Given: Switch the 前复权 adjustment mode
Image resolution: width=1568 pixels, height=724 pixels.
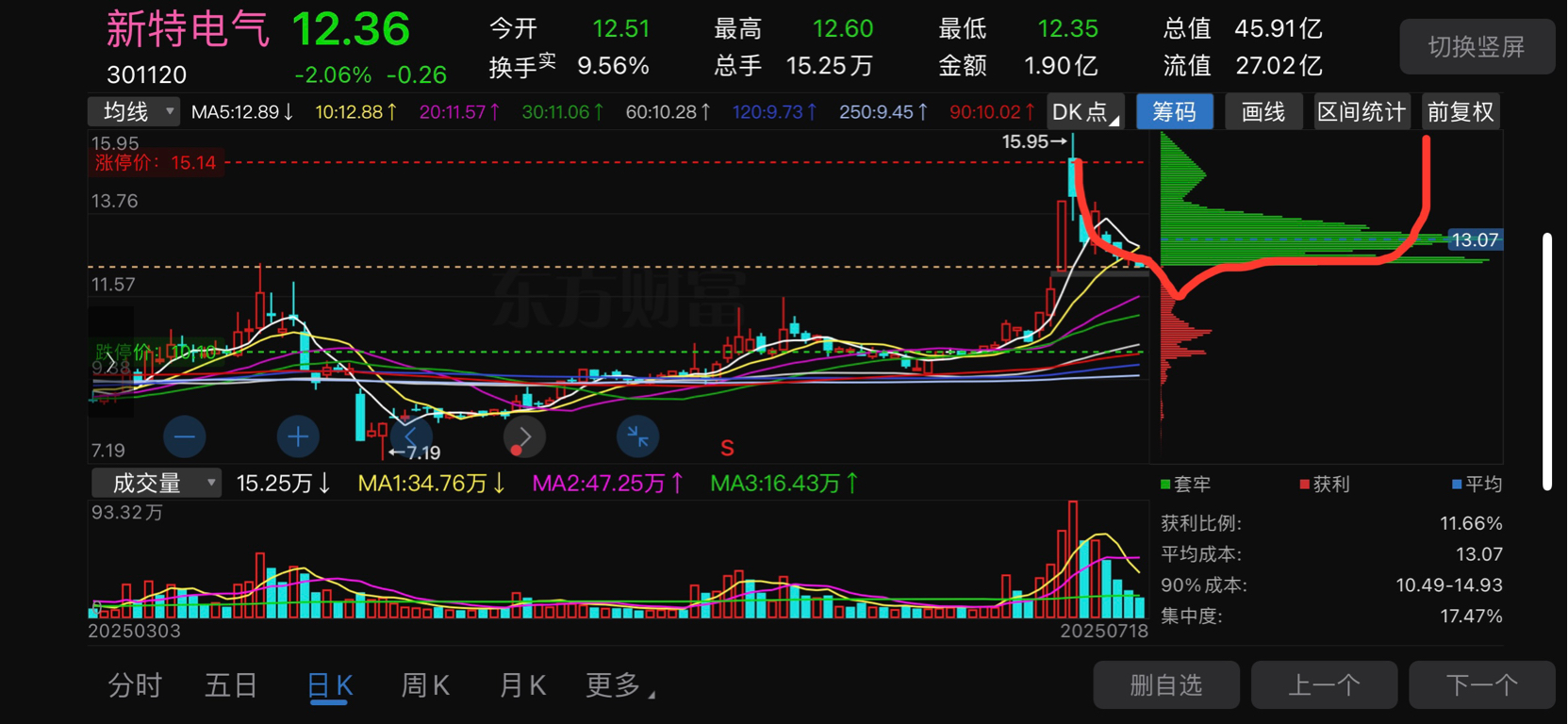Looking at the screenshot, I should coord(1461,112).
